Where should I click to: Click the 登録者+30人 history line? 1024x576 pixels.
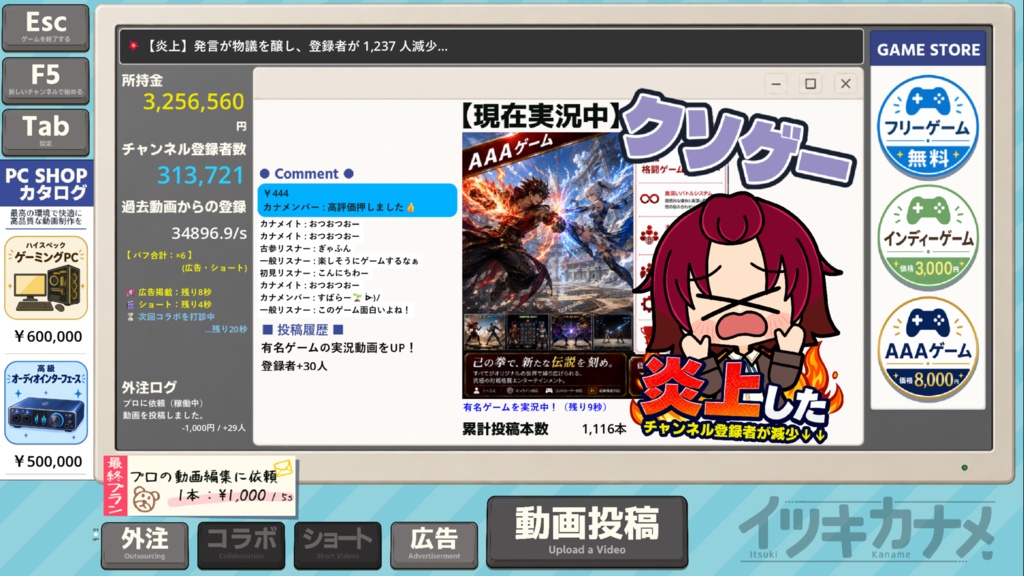pyautogui.click(x=294, y=366)
